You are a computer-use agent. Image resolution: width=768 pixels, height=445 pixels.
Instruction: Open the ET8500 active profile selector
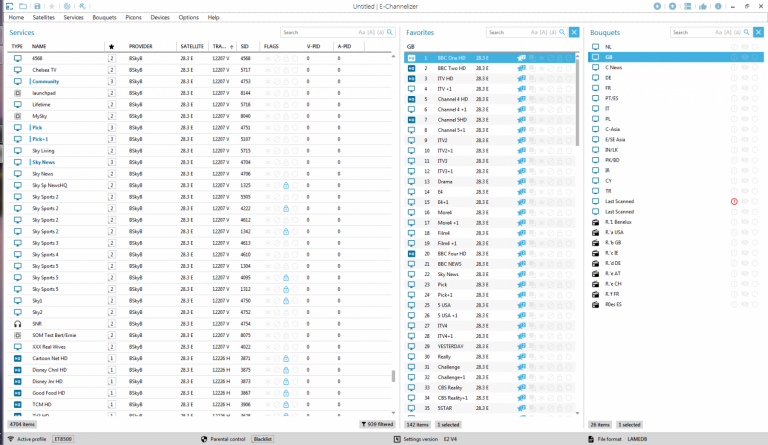[x=63, y=438]
